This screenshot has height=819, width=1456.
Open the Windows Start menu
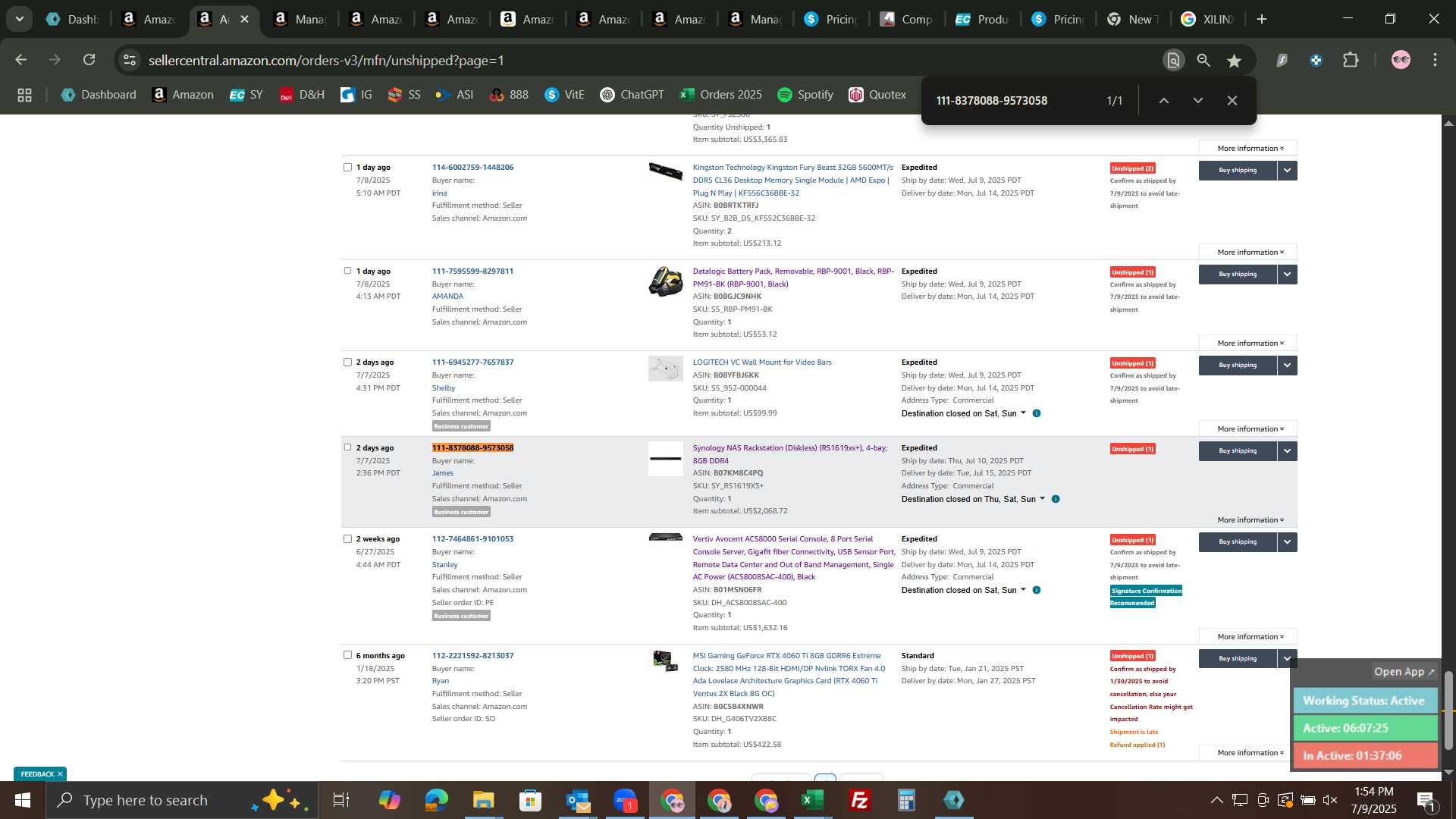click(x=22, y=800)
